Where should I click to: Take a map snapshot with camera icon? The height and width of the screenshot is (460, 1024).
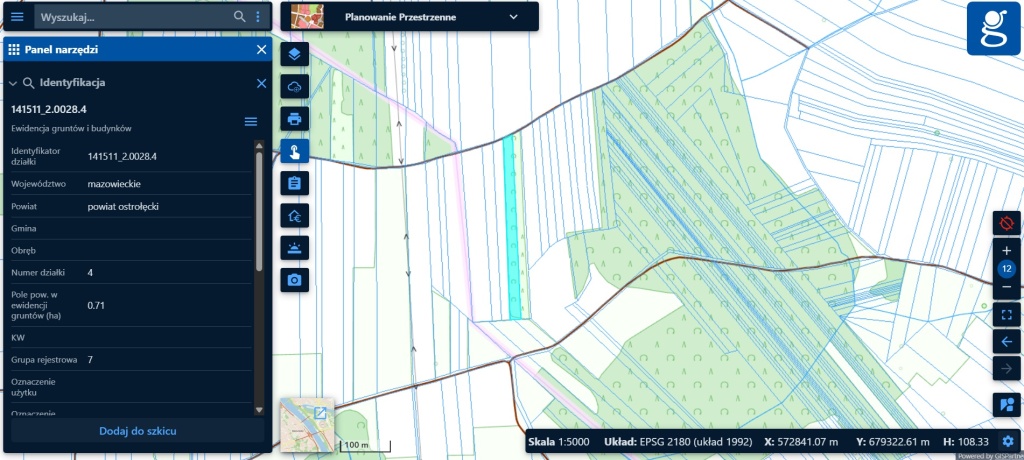pyautogui.click(x=295, y=280)
